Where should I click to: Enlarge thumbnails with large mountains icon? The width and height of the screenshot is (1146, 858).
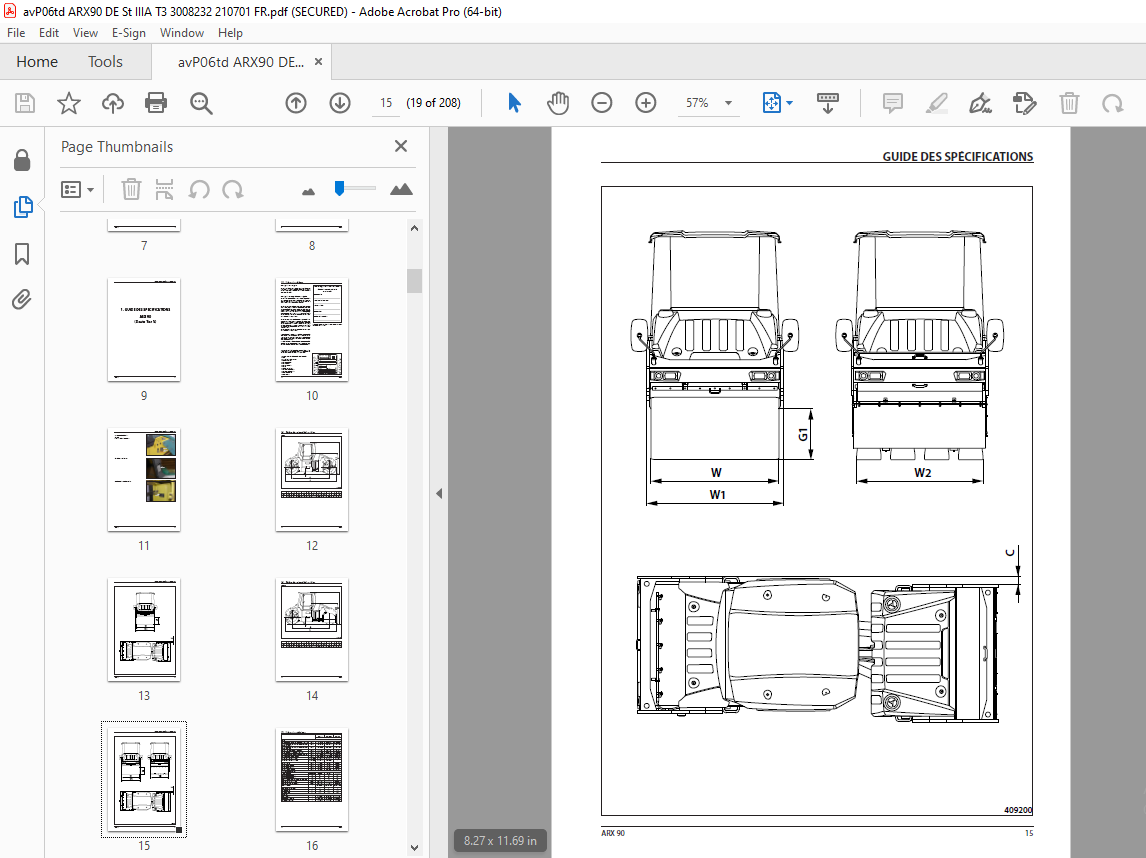pyautogui.click(x=401, y=189)
